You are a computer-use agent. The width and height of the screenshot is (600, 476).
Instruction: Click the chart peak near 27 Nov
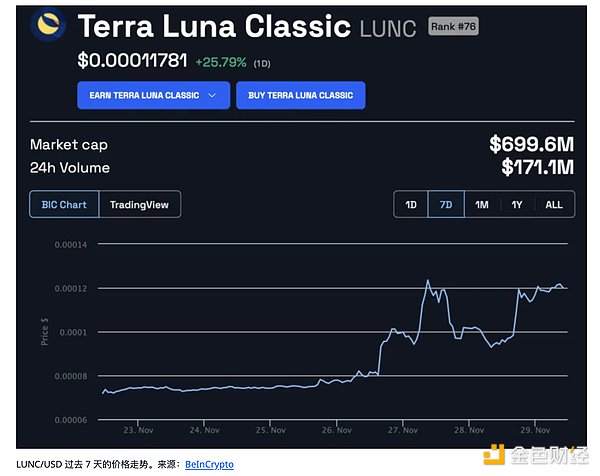pos(428,281)
